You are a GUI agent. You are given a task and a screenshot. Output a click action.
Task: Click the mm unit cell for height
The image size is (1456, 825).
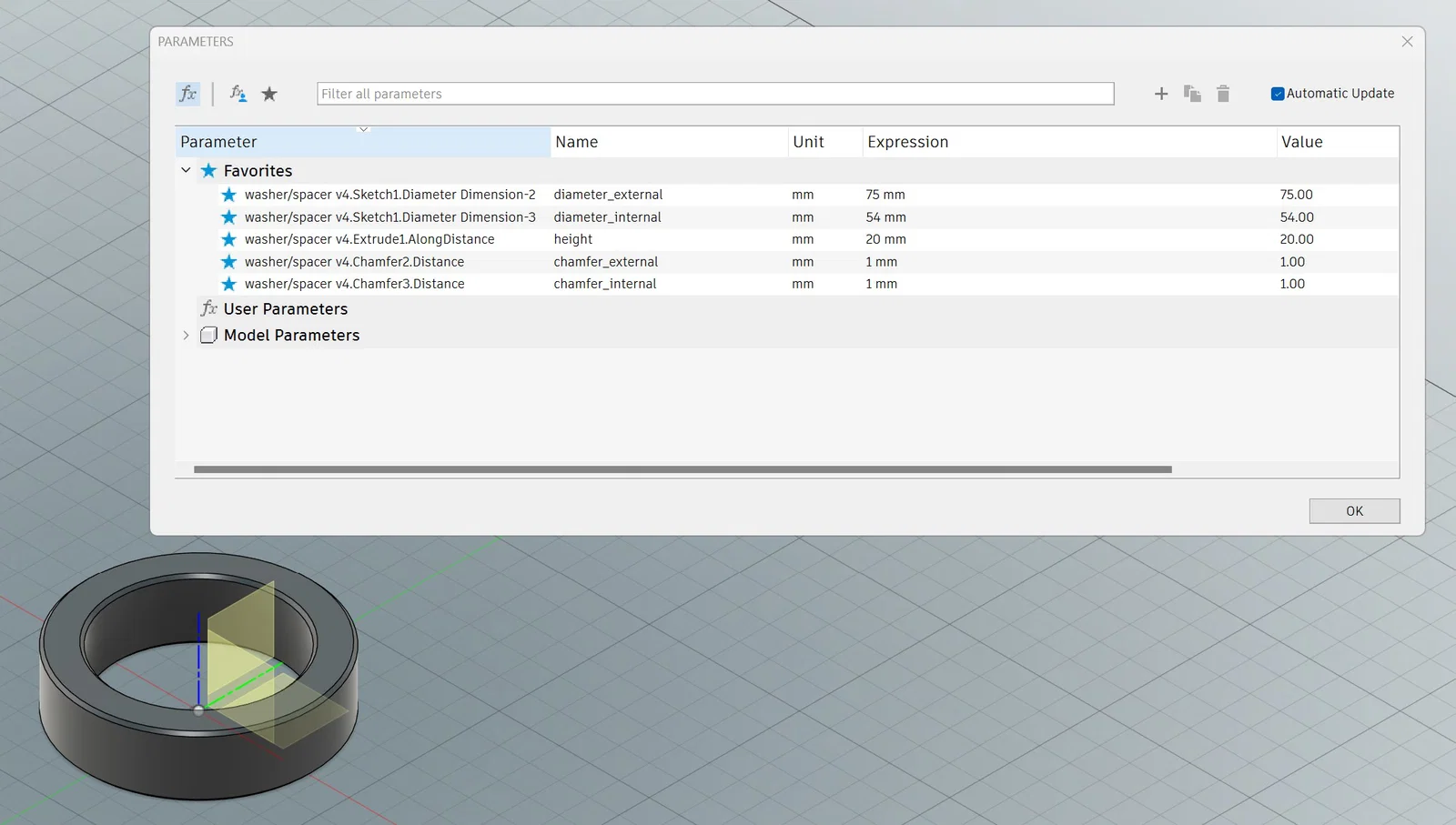pyautogui.click(x=803, y=239)
